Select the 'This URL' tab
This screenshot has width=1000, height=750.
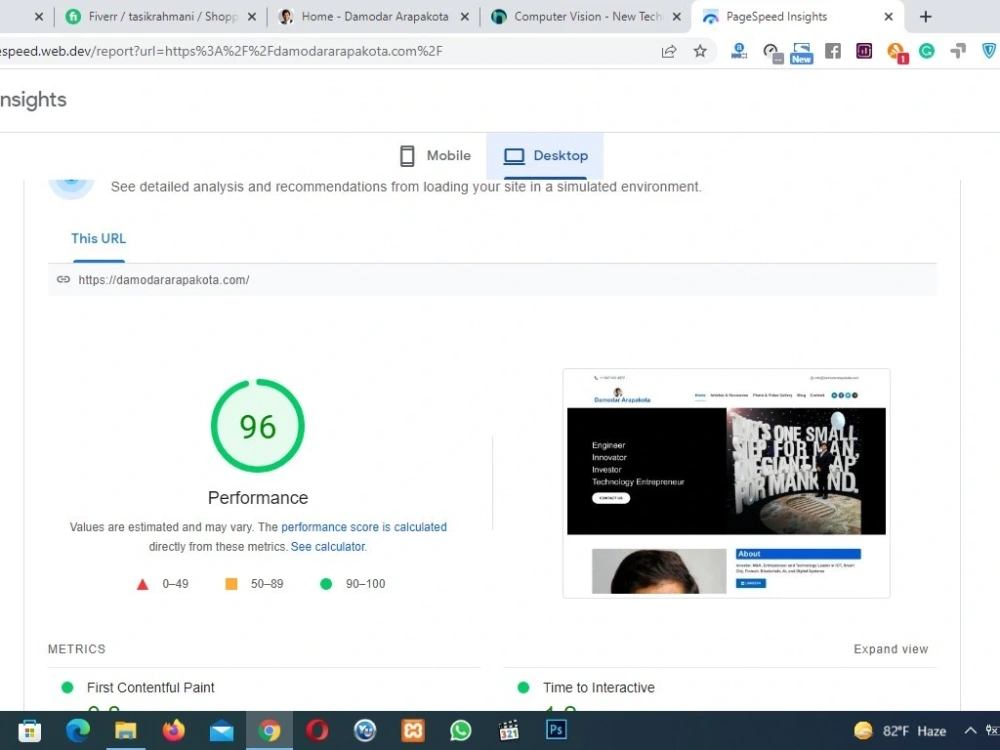coord(98,239)
